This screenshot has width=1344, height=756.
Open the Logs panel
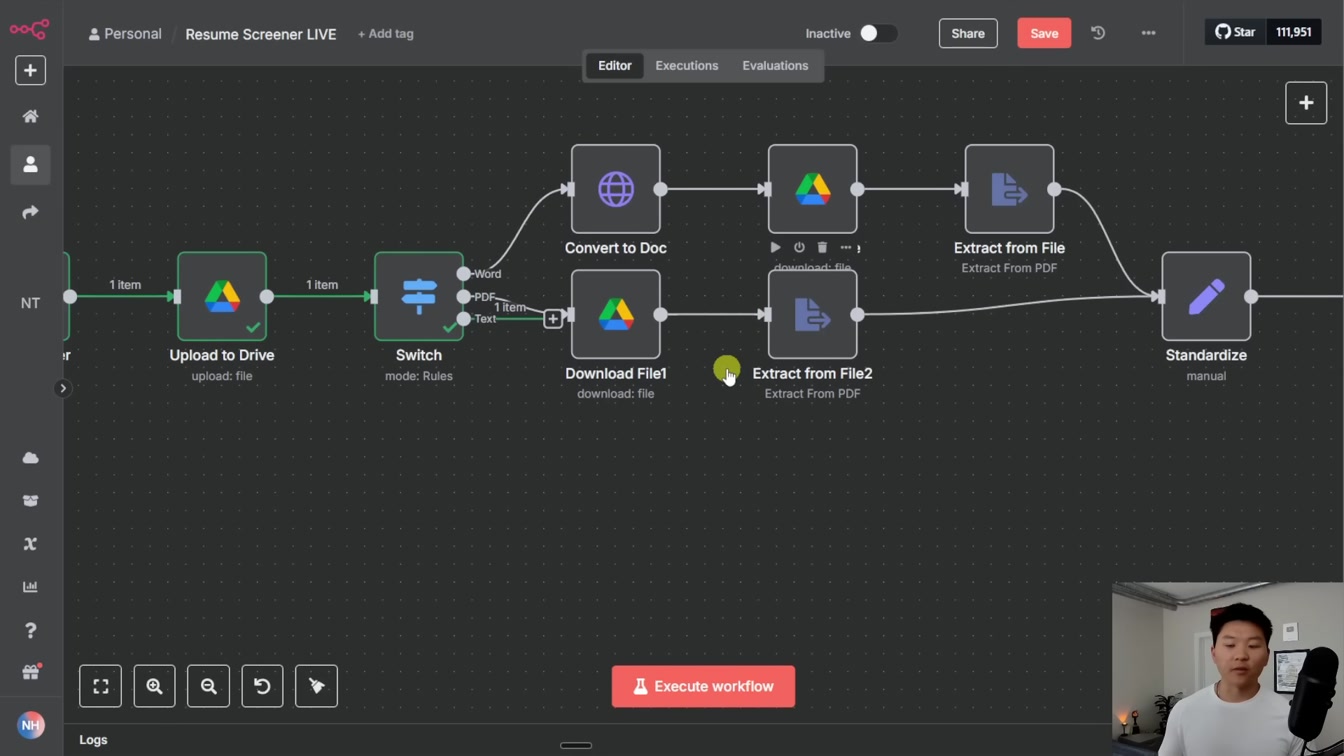[93, 740]
